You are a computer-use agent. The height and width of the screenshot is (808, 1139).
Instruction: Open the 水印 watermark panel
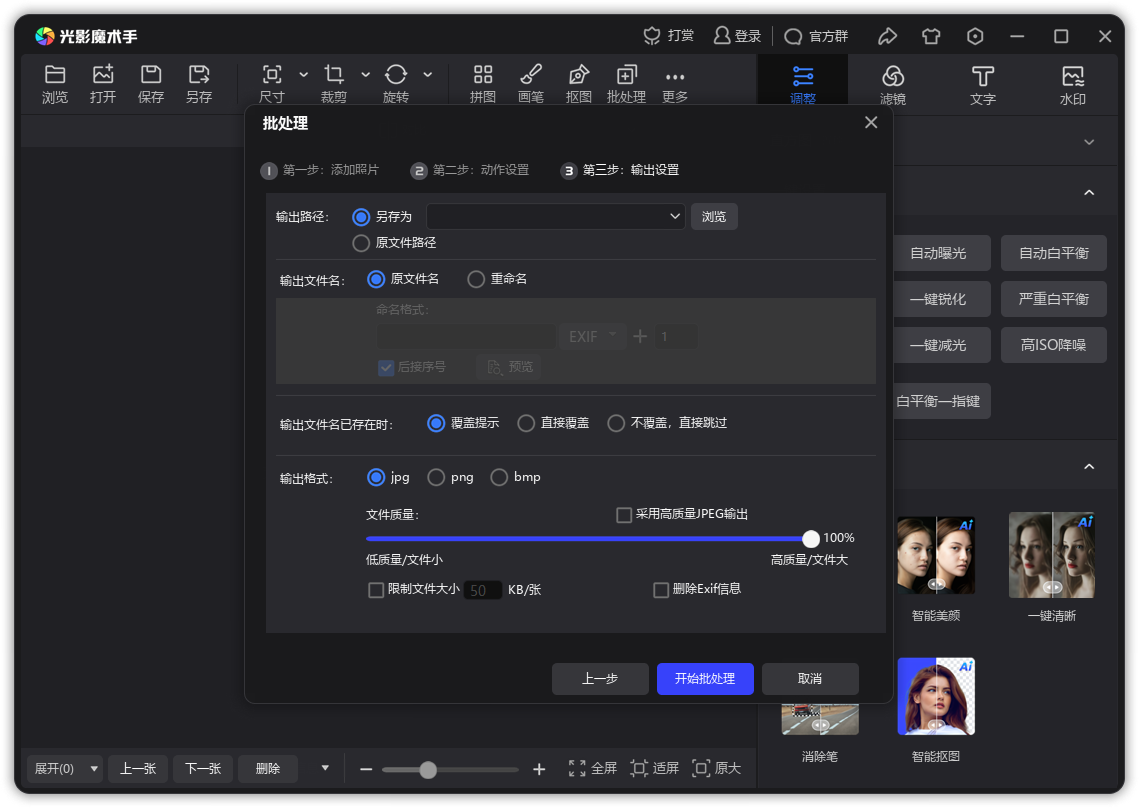point(1072,84)
